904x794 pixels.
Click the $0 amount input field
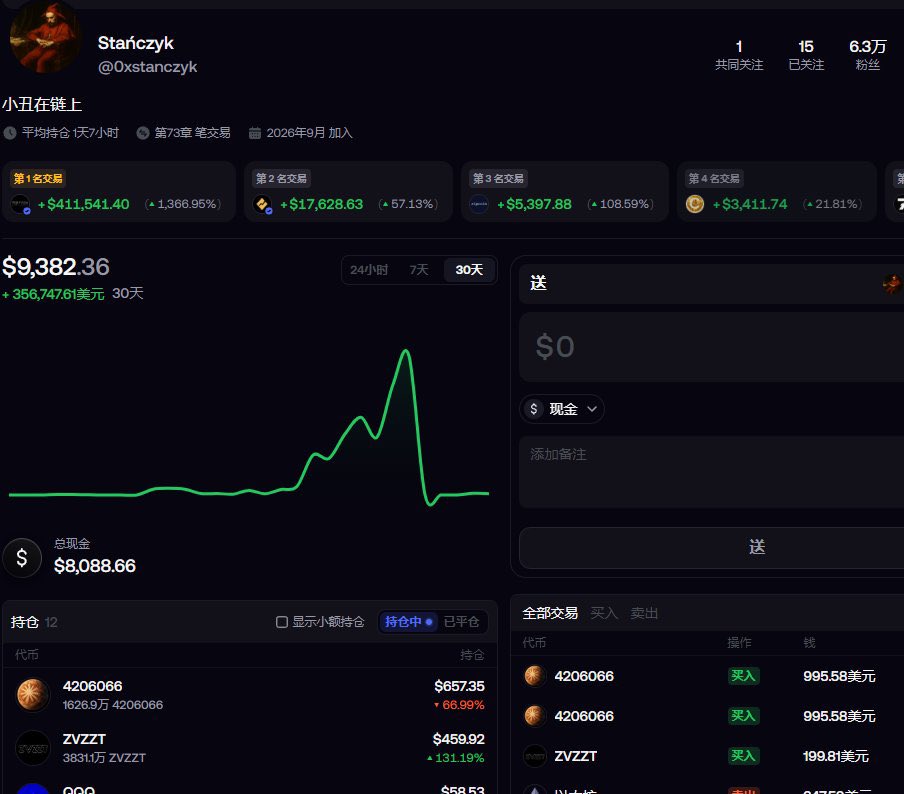point(711,347)
